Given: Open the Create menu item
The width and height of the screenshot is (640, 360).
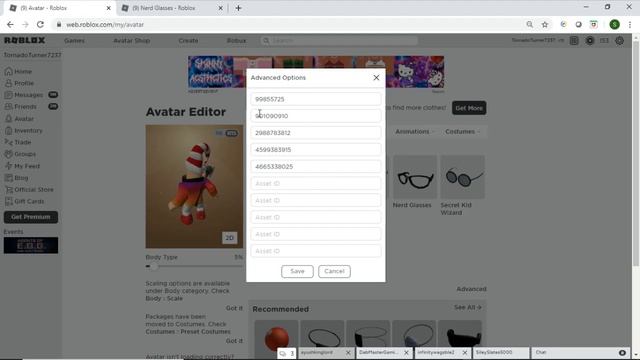Looking at the screenshot, I should point(188,41).
